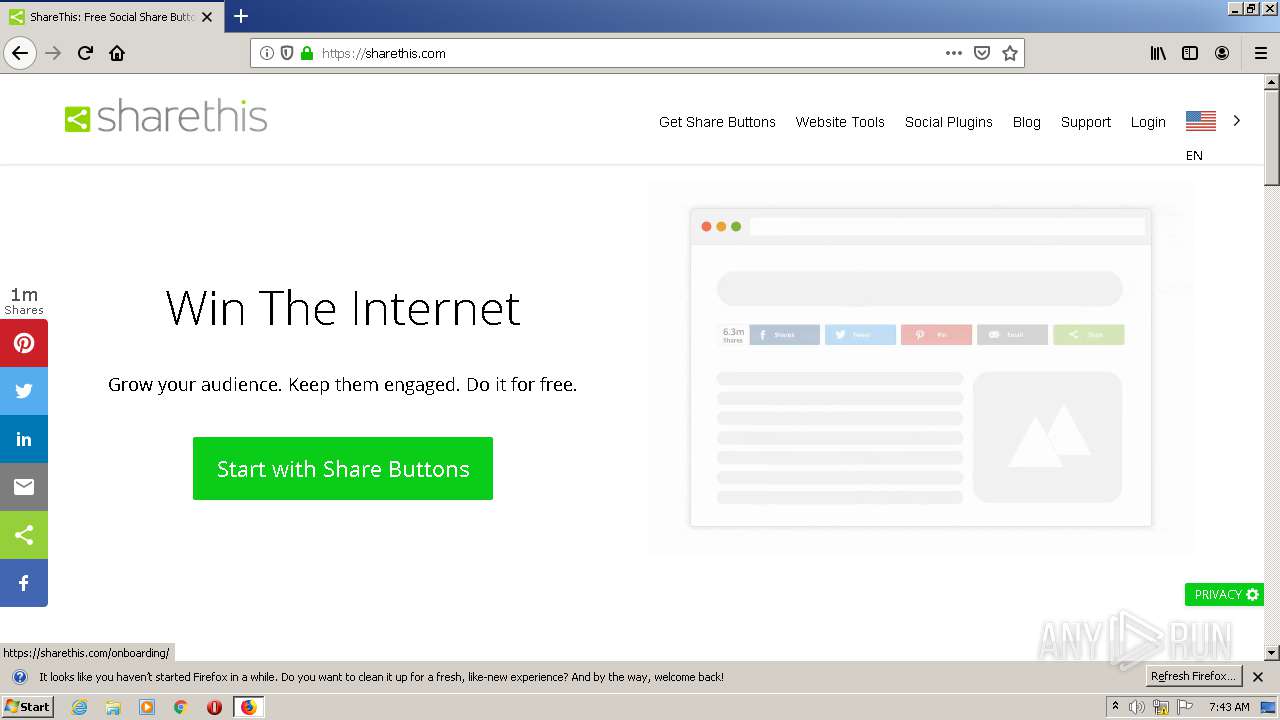Launch Internet Explorer from the taskbar
Image resolution: width=1280 pixels, height=720 pixels.
[80, 707]
